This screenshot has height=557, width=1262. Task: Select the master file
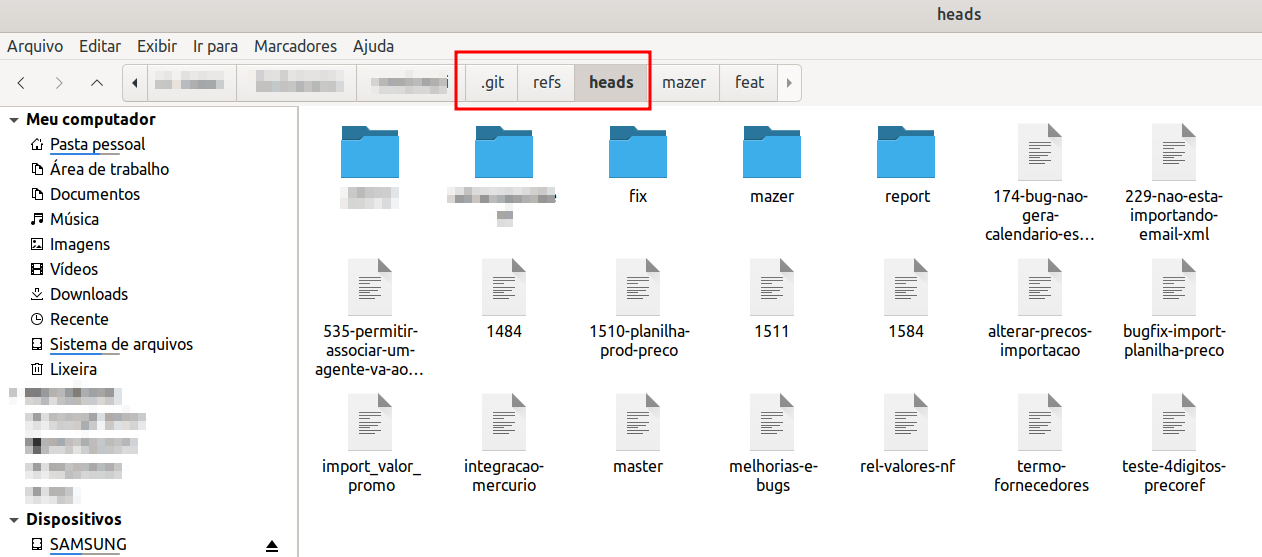coord(638,424)
